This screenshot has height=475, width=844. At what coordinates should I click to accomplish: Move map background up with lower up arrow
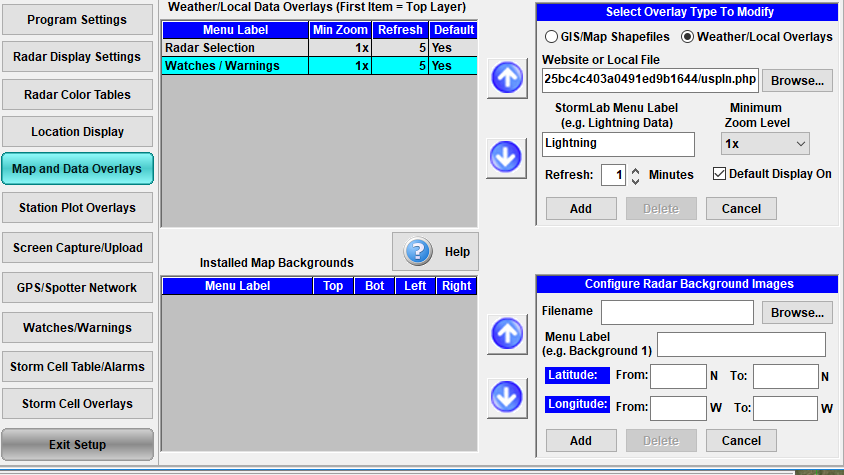[507, 334]
